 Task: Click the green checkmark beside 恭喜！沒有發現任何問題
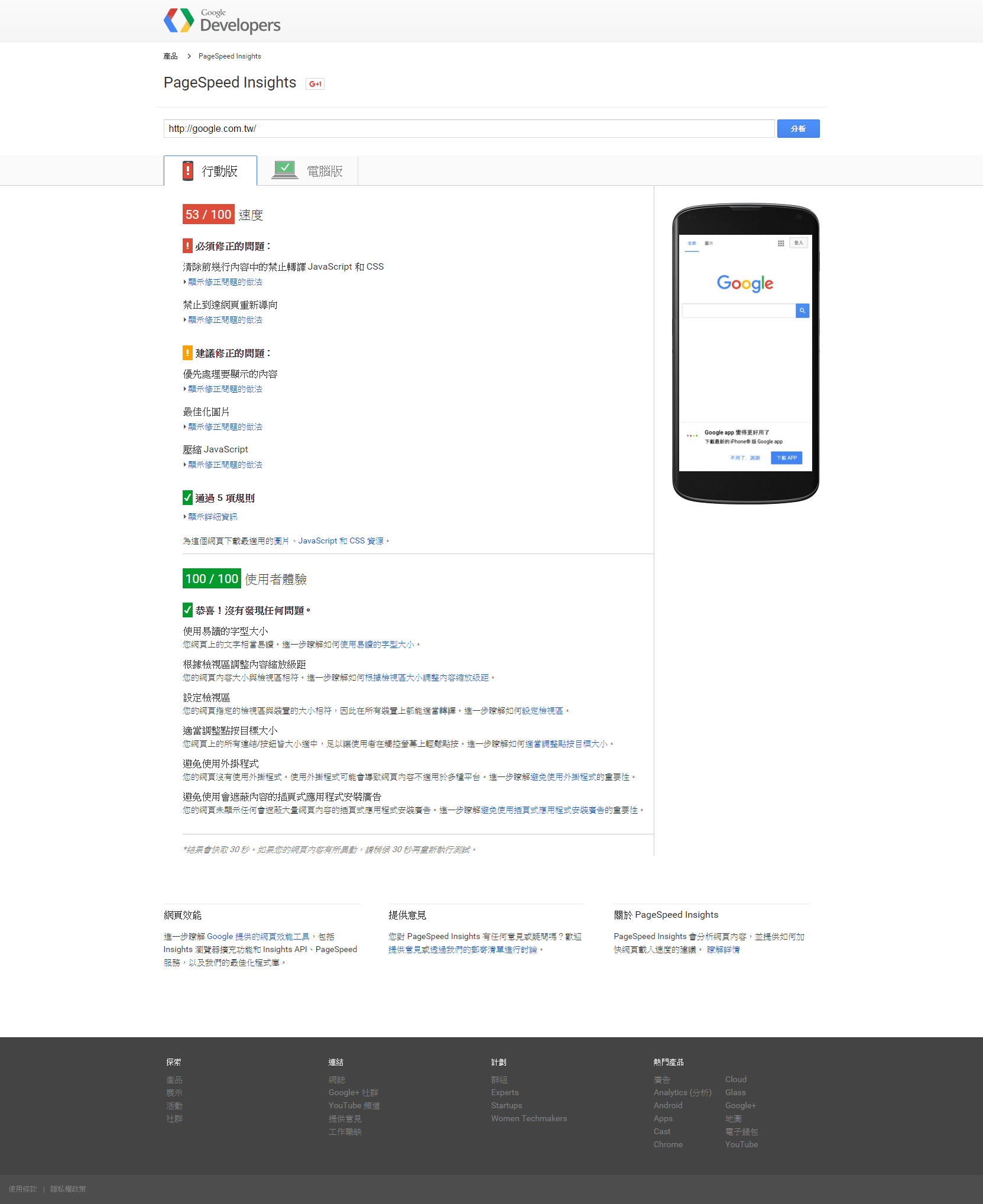(x=187, y=610)
